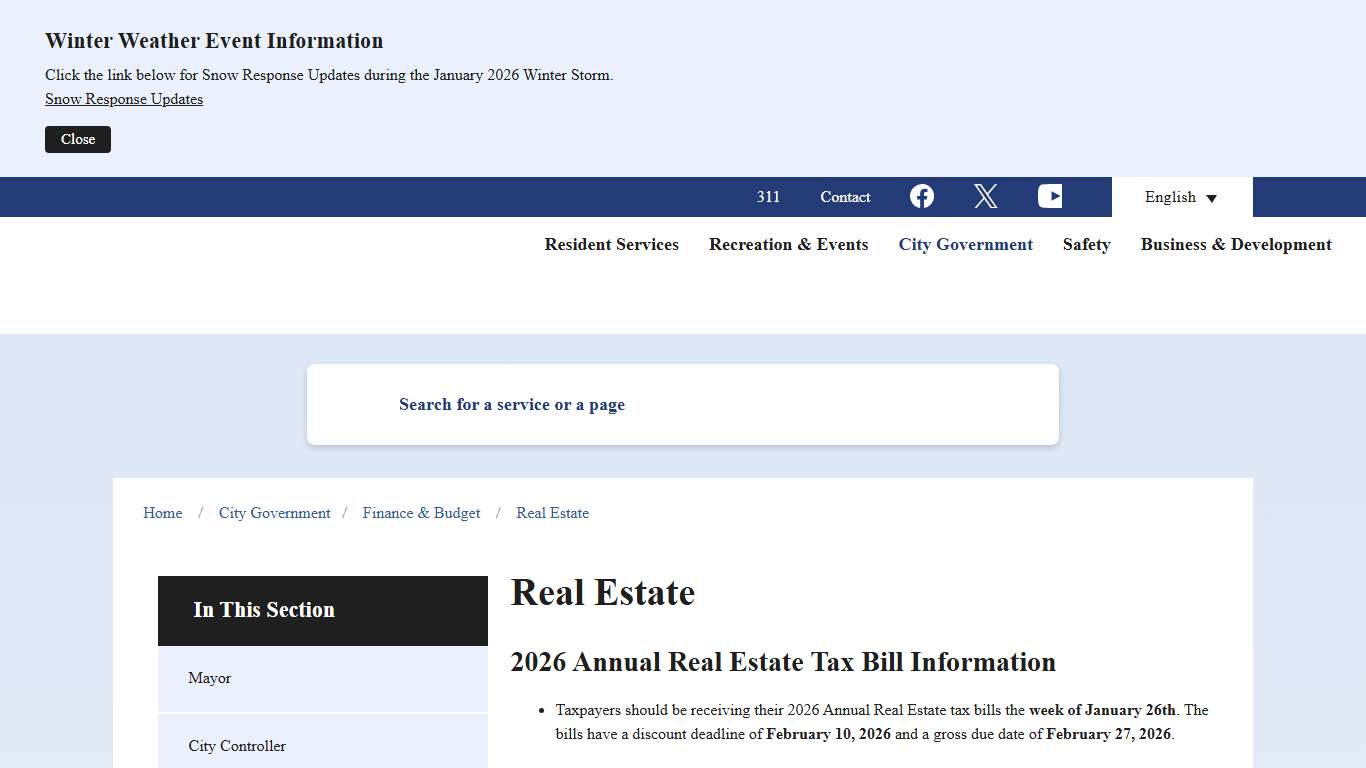1366x768 pixels.
Task: Open the City Government menu
Action: [965, 244]
